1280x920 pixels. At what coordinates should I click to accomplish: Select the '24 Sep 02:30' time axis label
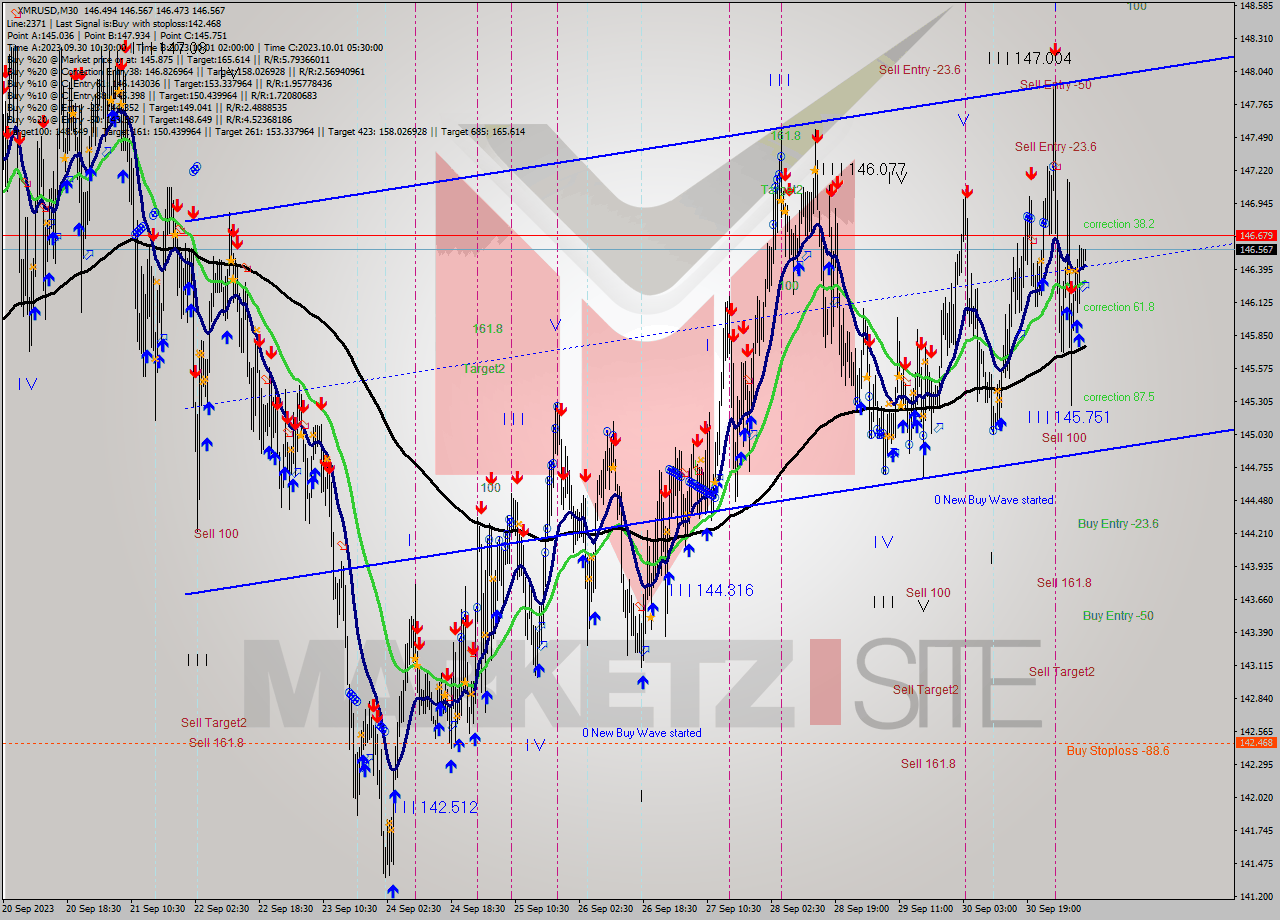[414, 909]
